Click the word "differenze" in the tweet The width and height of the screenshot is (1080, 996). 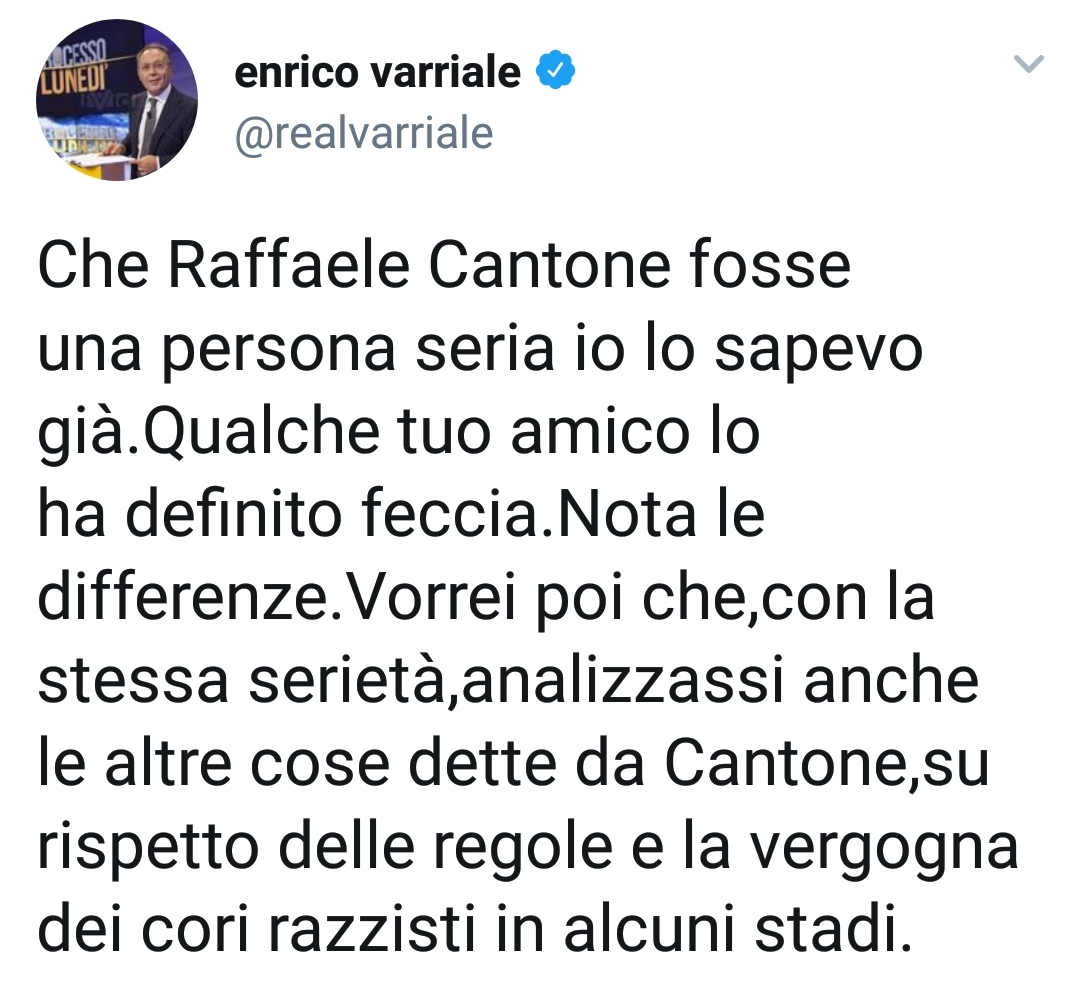185,598
